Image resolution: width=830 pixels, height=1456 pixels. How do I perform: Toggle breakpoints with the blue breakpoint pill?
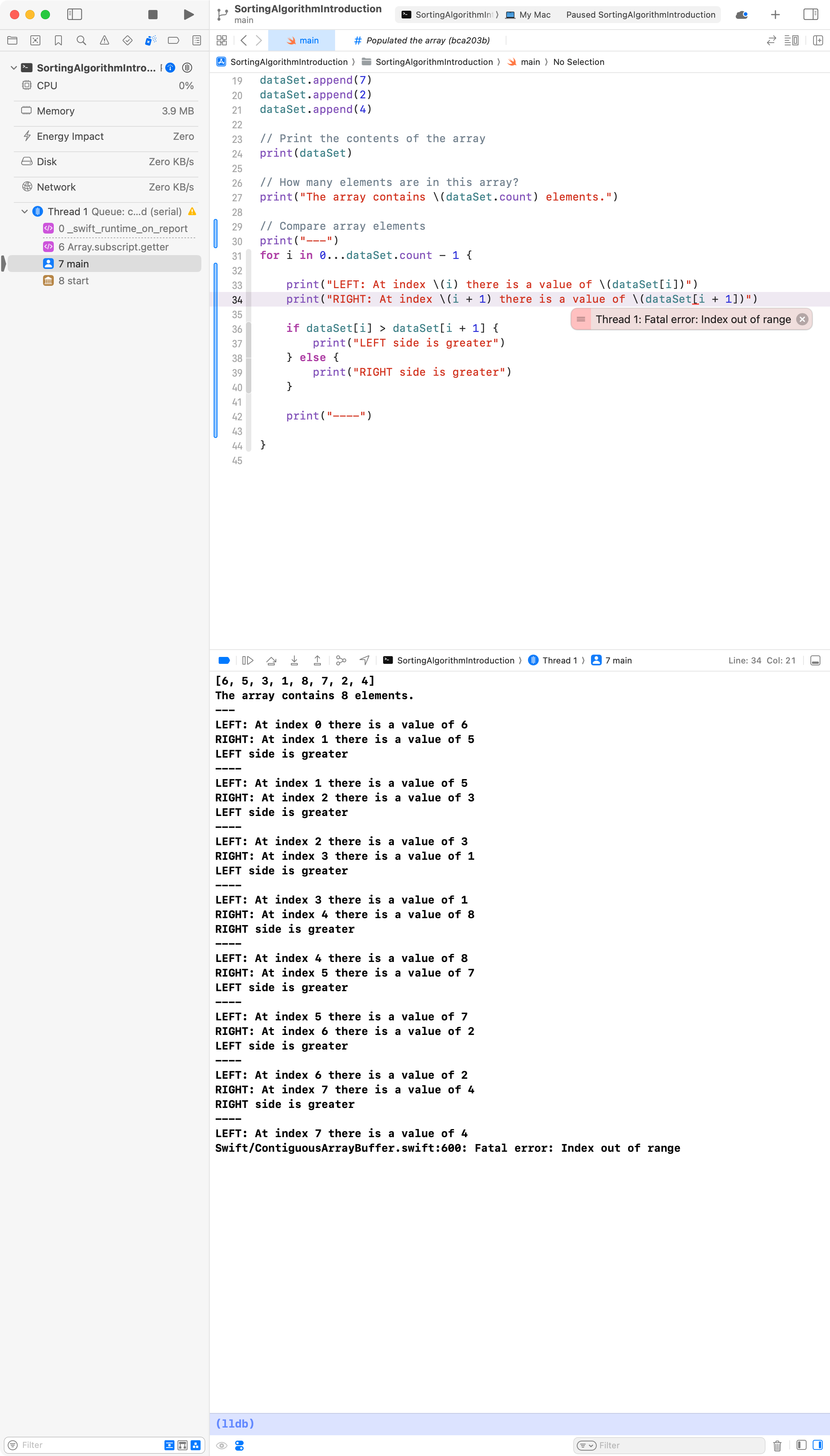tap(224, 660)
